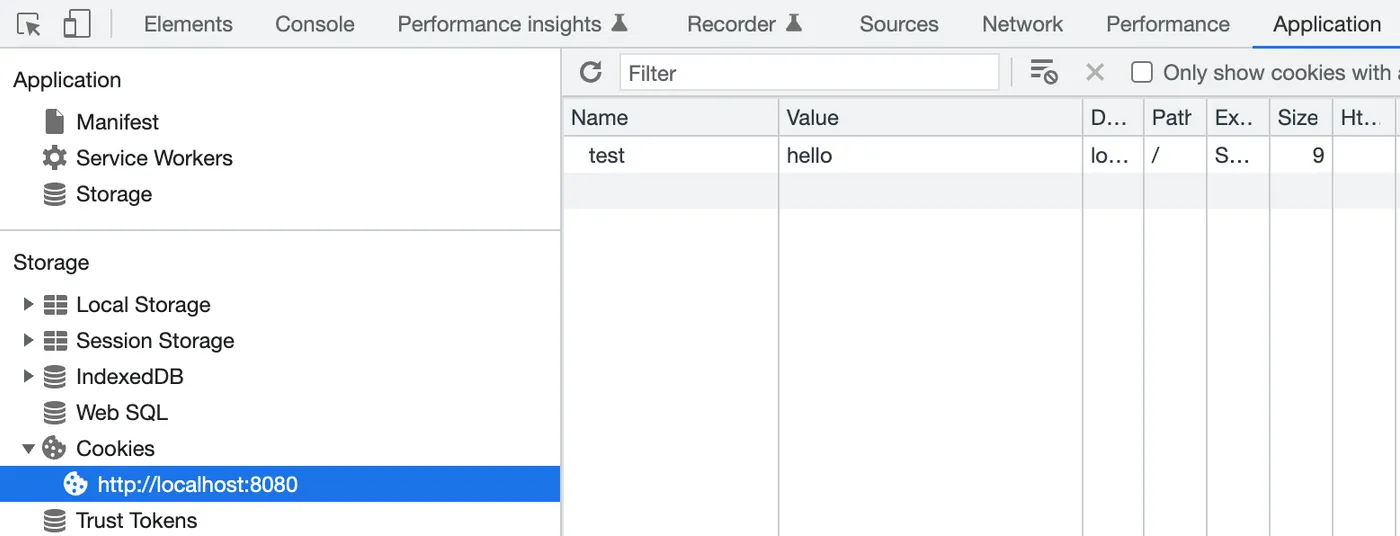Switch to the Console tab

coord(314,24)
